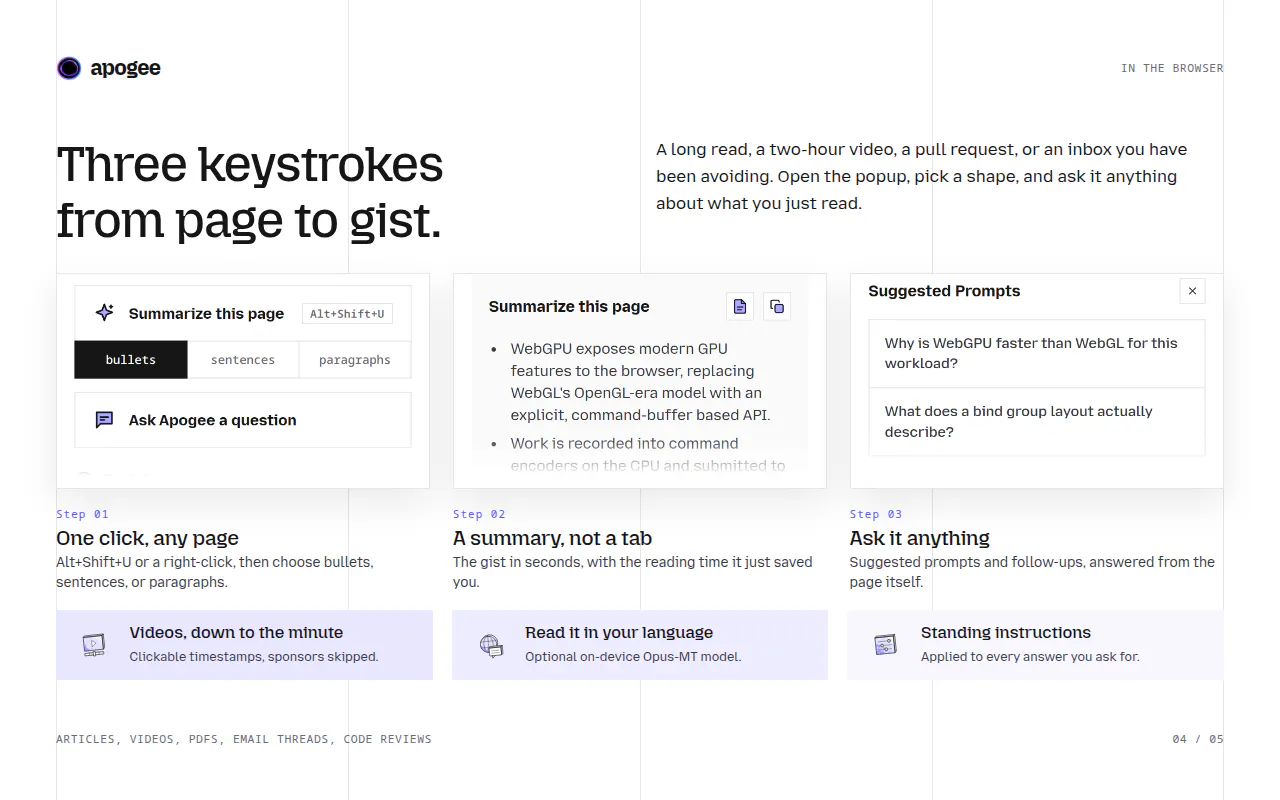The width and height of the screenshot is (1280, 800).
Task: Pick the prompt about WebGPU faster than WebGL
Action: pos(1037,353)
